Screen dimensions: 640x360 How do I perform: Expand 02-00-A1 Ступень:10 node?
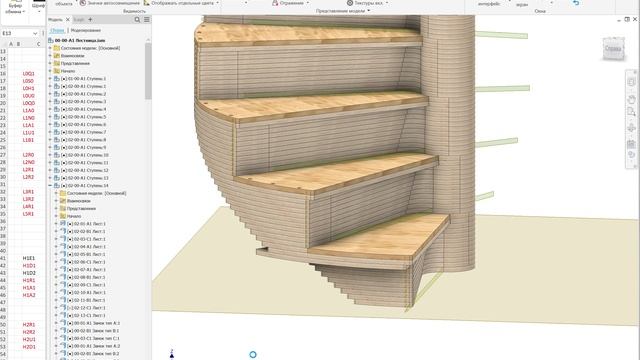click(x=50, y=155)
